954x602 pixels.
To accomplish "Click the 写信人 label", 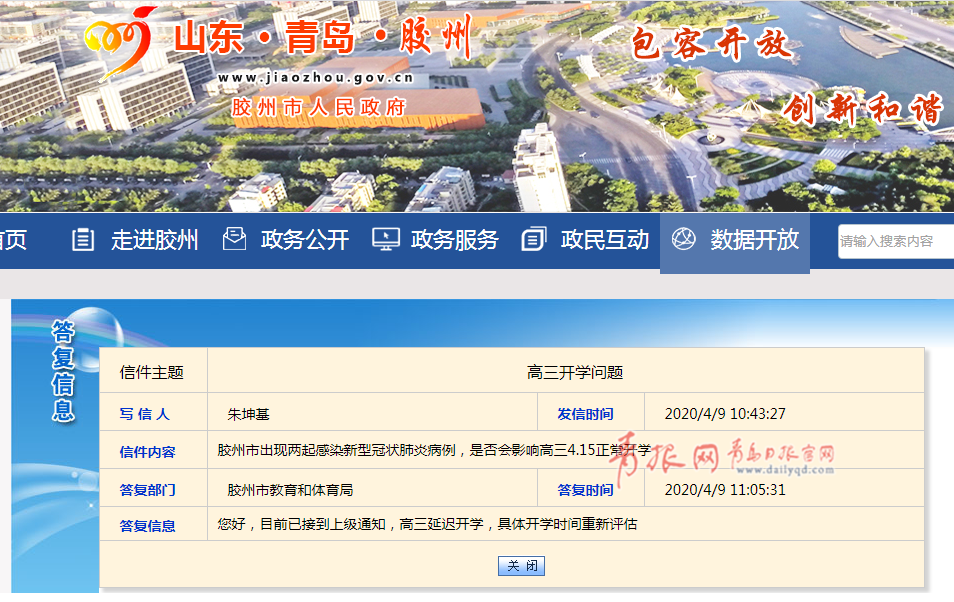I will tap(144, 415).
